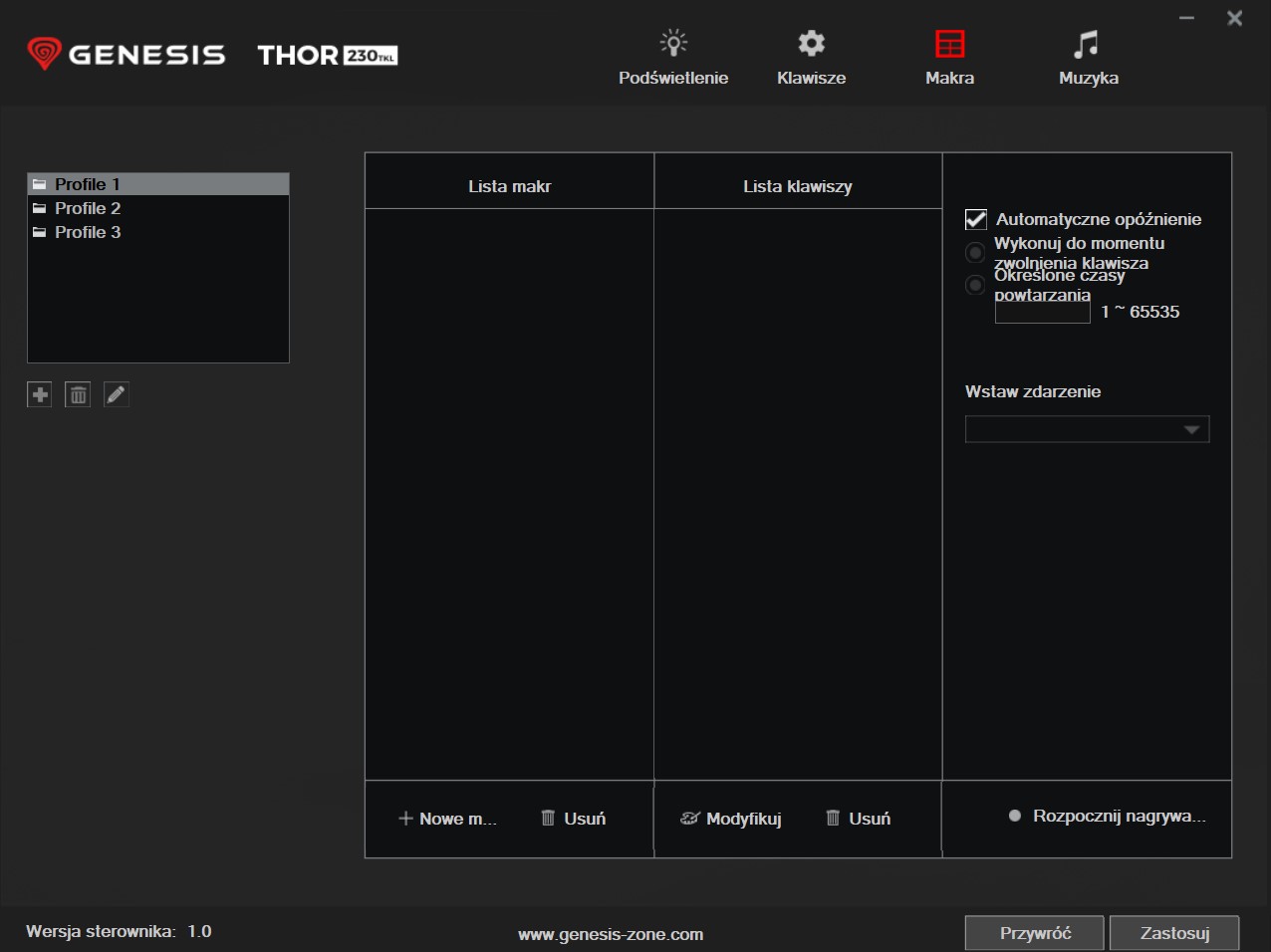Select Profile 2 in profile list
This screenshot has width=1271, height=952.
pos(88,208)
